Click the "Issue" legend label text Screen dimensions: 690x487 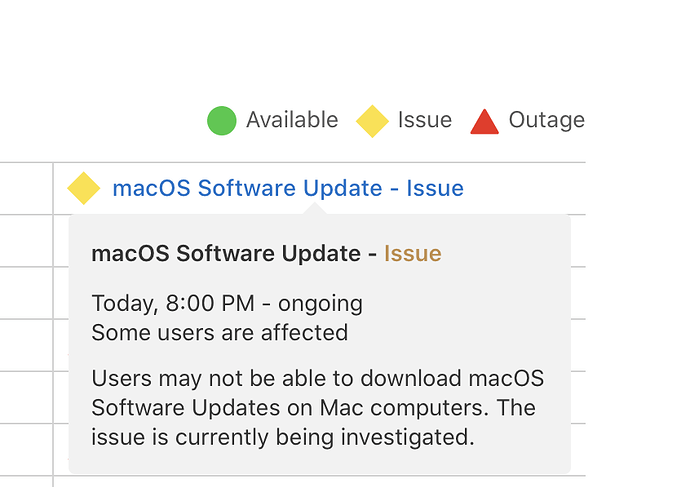pos(425,120)
